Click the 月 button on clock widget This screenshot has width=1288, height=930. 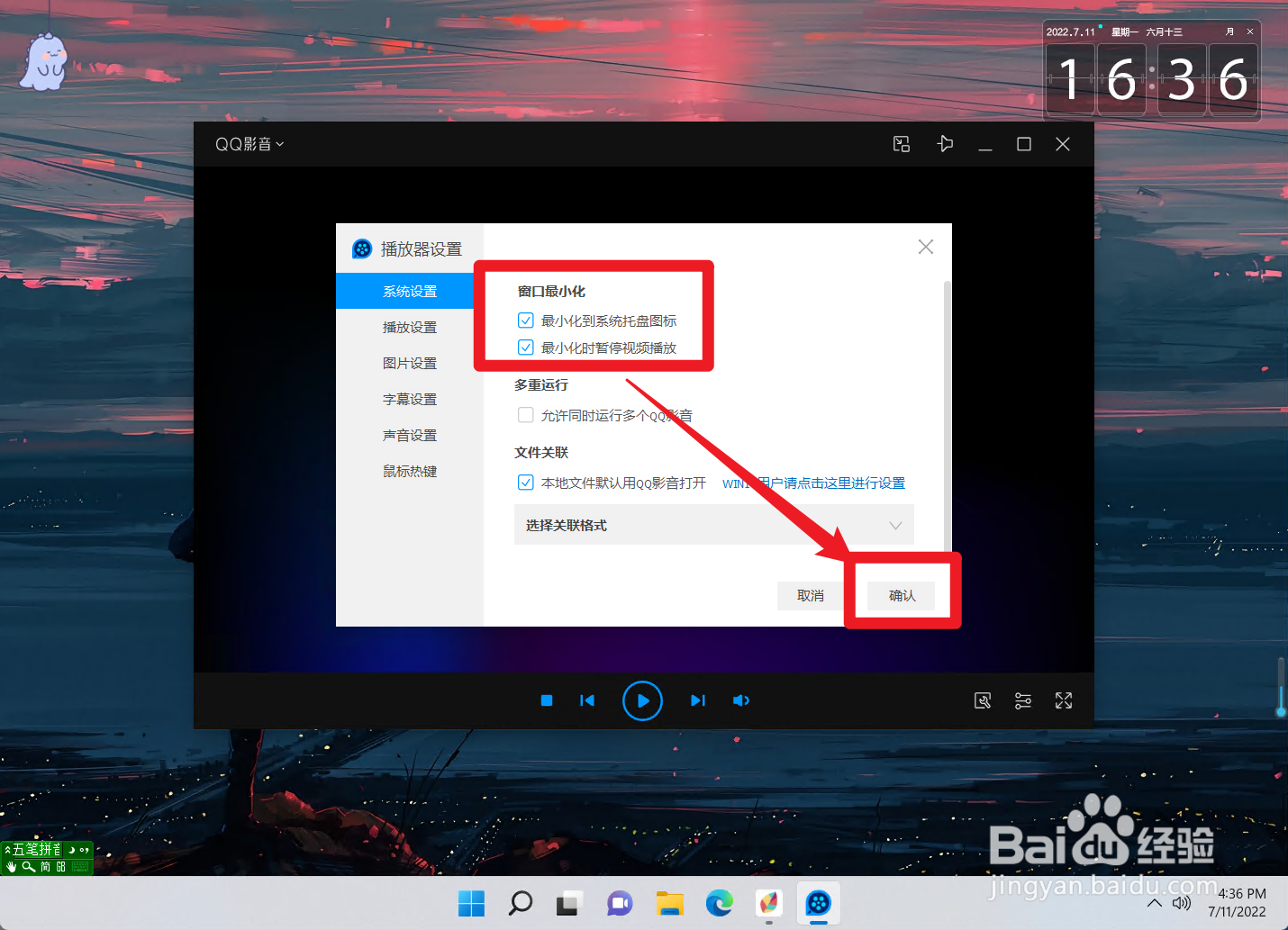pyautogui.click(x=1229, y=32)
